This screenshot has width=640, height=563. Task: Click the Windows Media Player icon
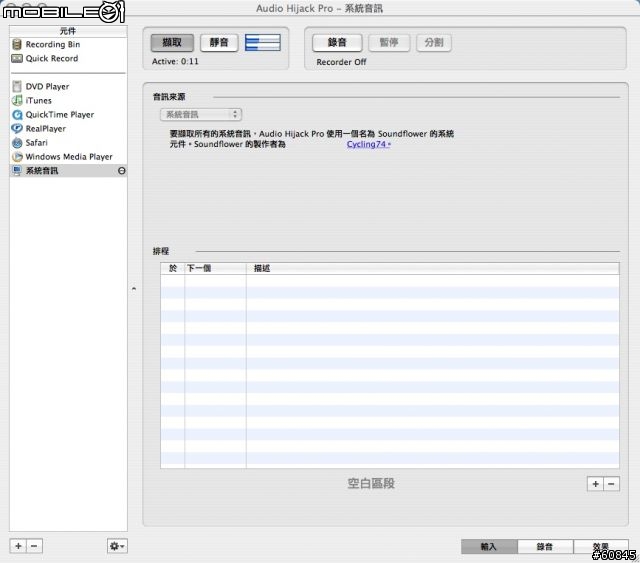[x=17, y=157]
